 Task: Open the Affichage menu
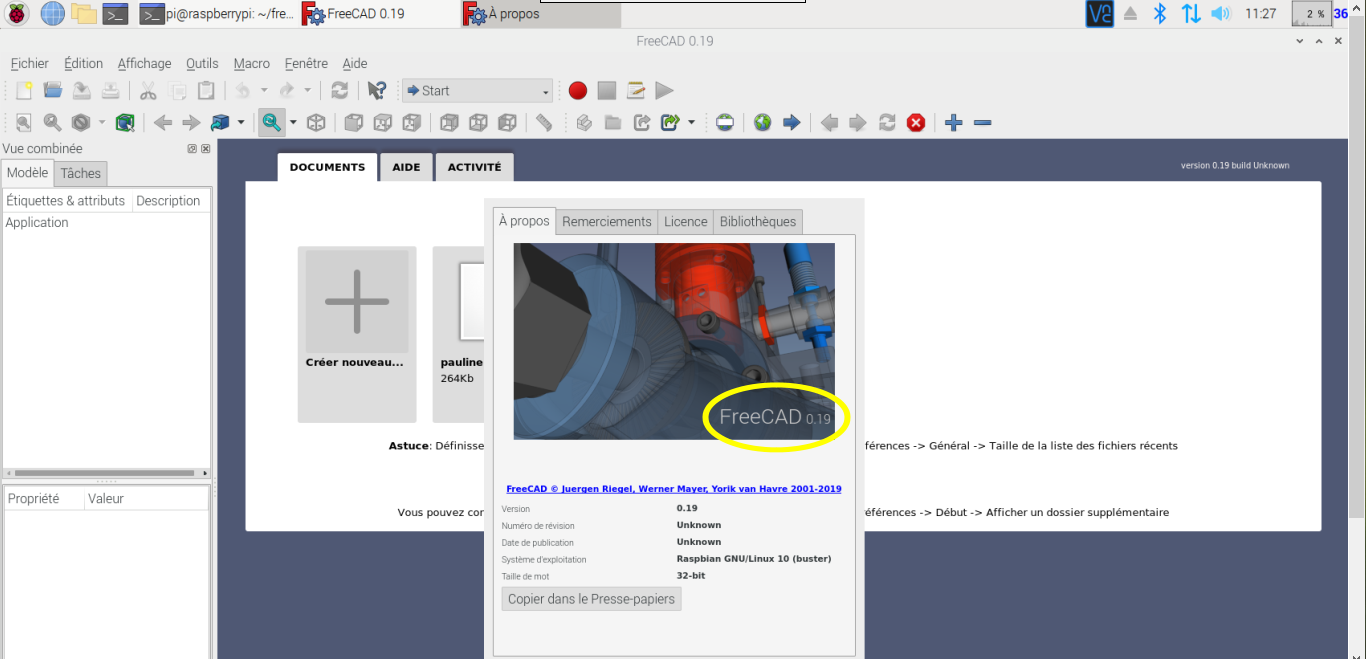(144, 63)
